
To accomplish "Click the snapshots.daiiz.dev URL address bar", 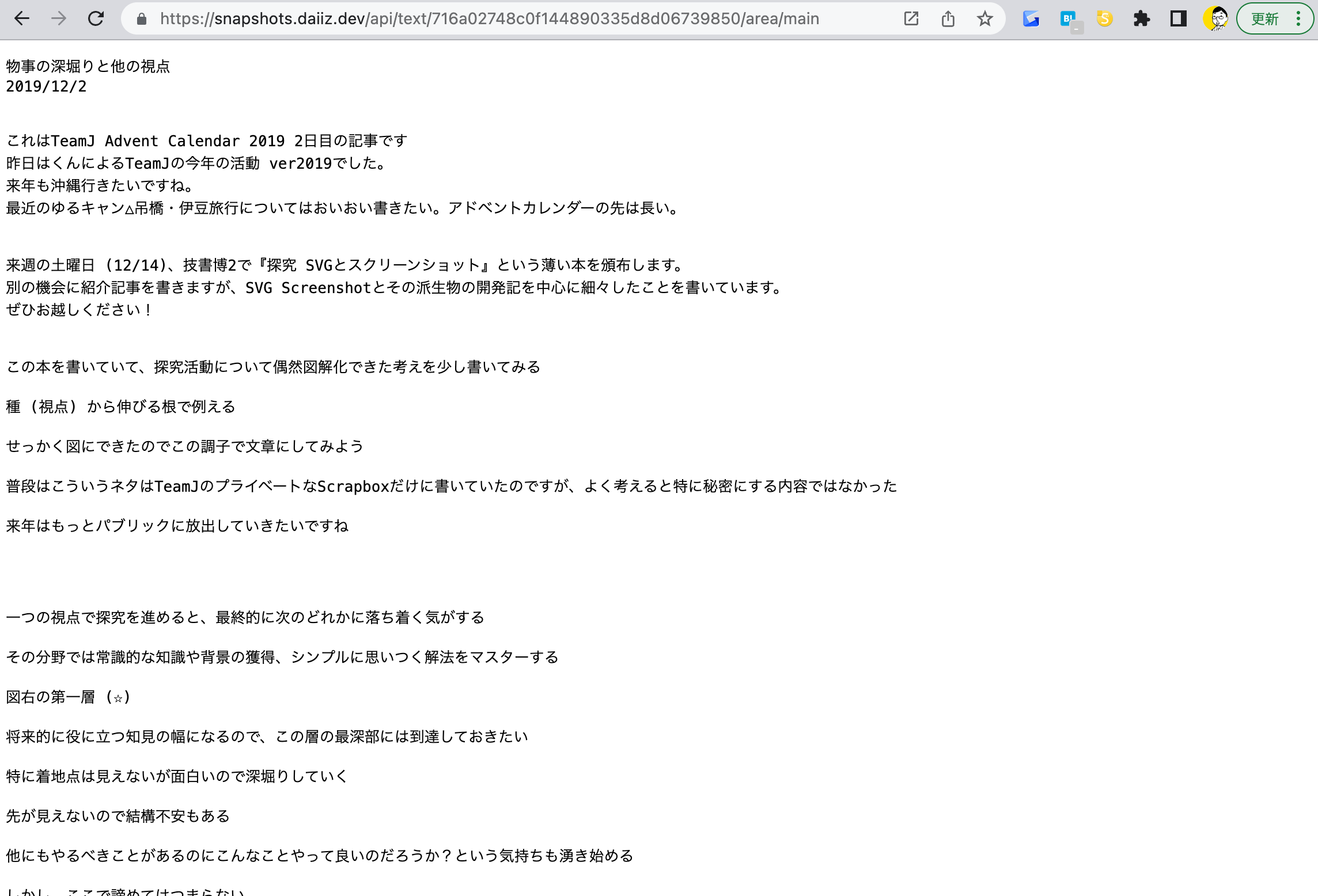I will tap(490, 19).
